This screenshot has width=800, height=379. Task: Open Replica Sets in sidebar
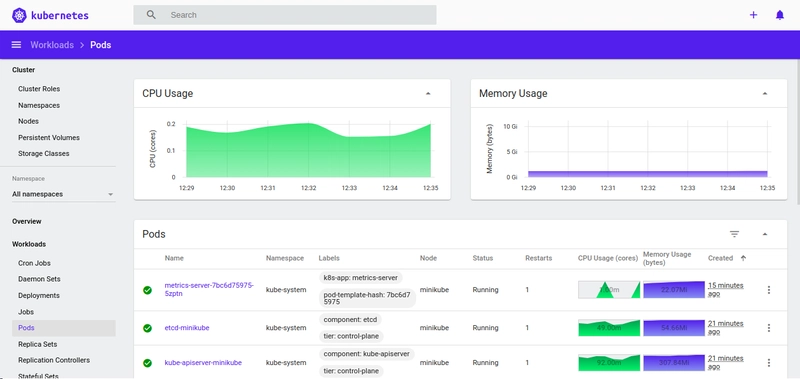click(x=37, y=344)
